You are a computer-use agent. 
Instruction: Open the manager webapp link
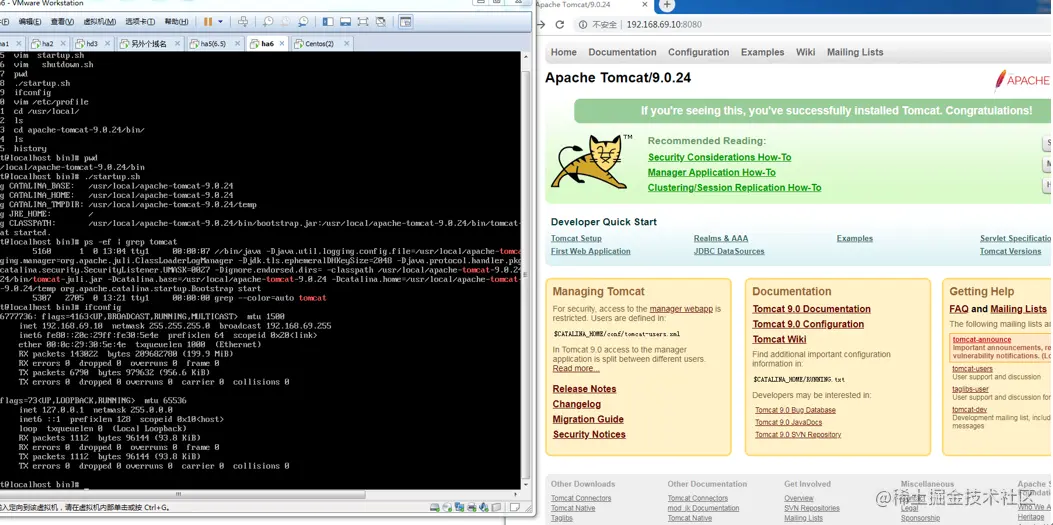click(x=681, y=309)
